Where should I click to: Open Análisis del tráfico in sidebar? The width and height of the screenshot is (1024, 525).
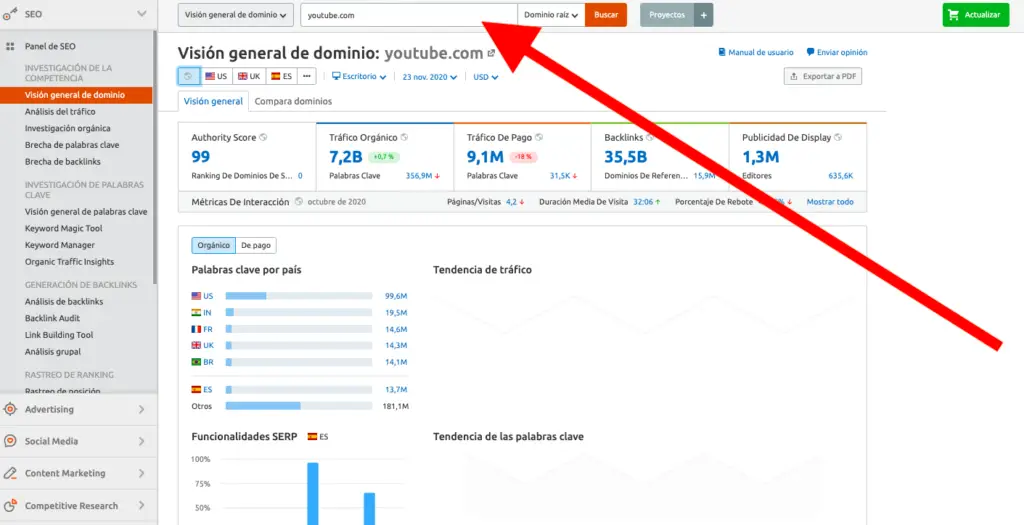click(60, 112)
